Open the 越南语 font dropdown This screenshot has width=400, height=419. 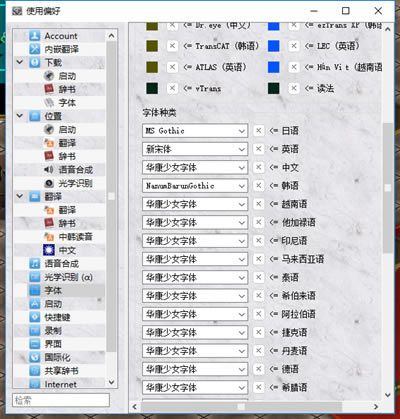(x=195, y=204)
